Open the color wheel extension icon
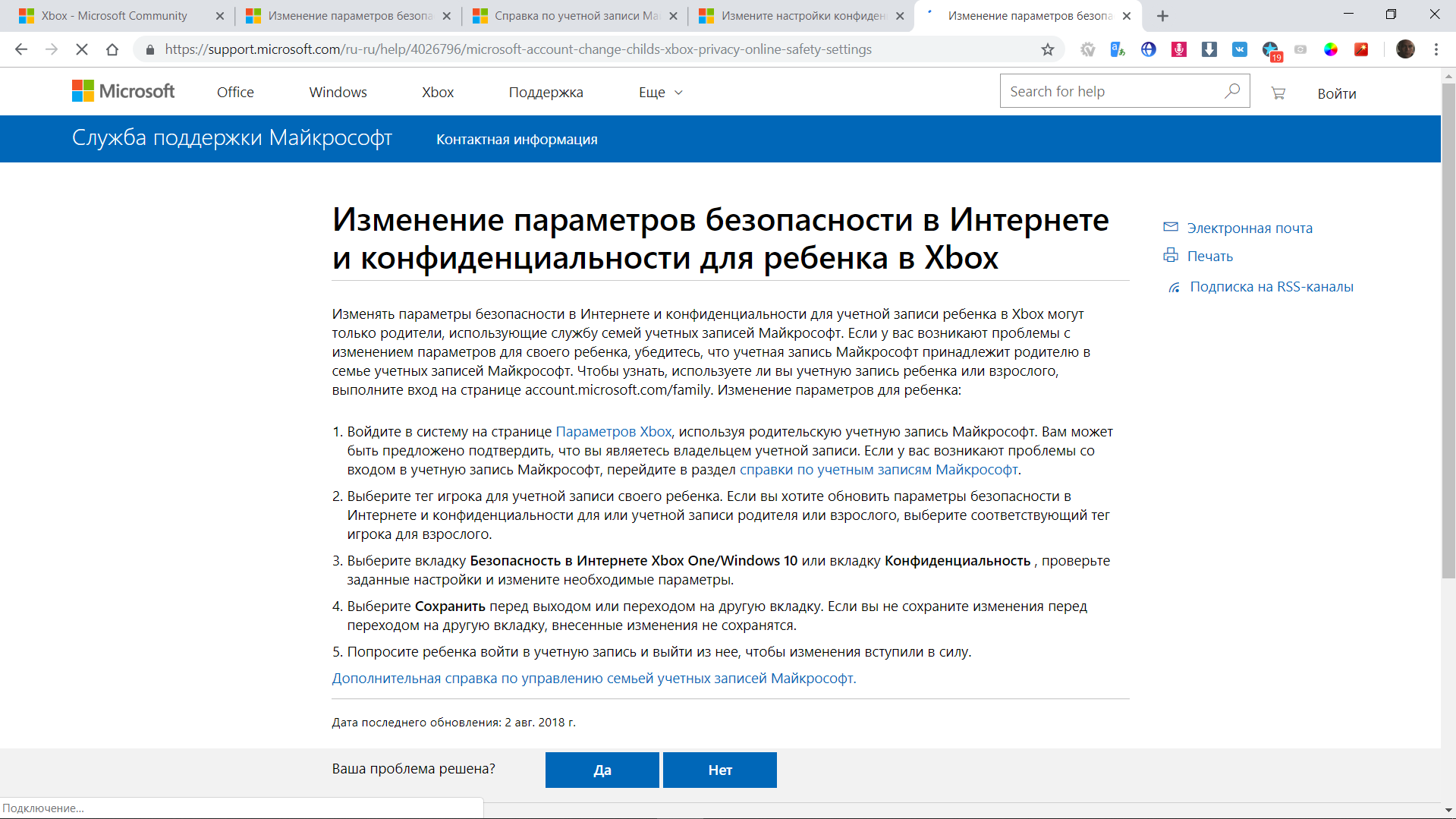The image size is (1456, 819). click(1331, 49)
